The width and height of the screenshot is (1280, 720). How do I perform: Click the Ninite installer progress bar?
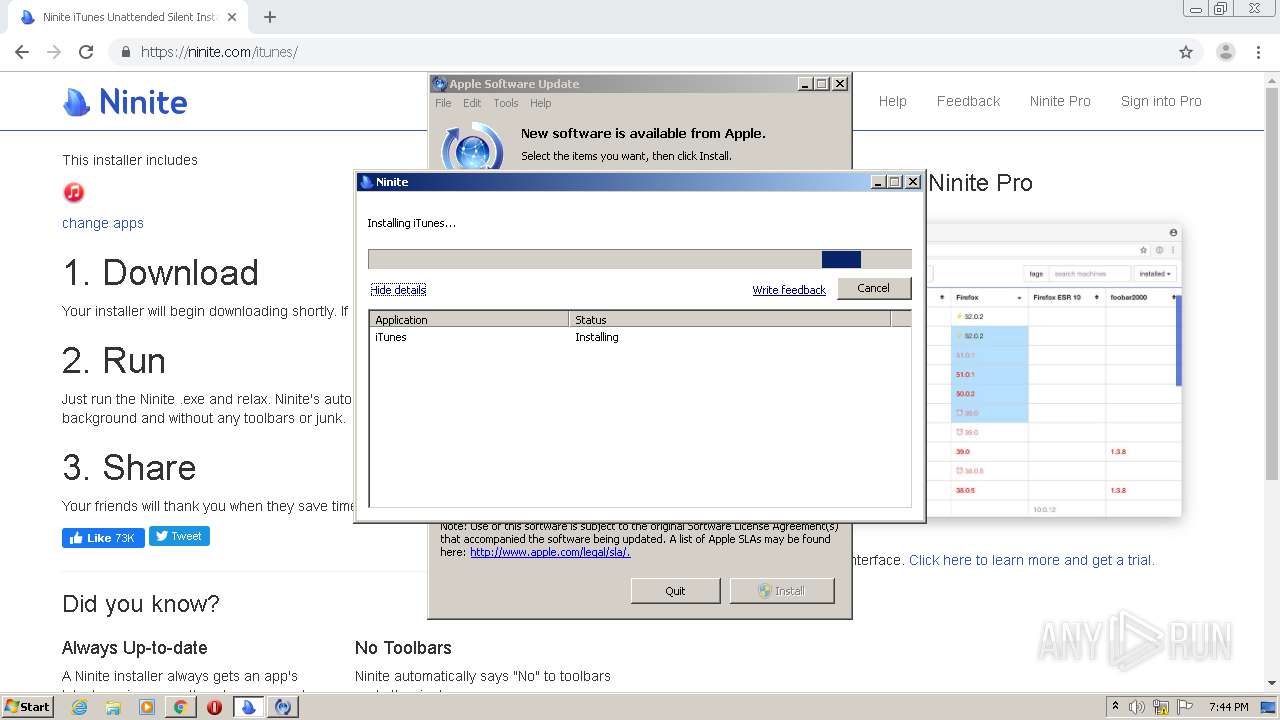pos(640,259)
